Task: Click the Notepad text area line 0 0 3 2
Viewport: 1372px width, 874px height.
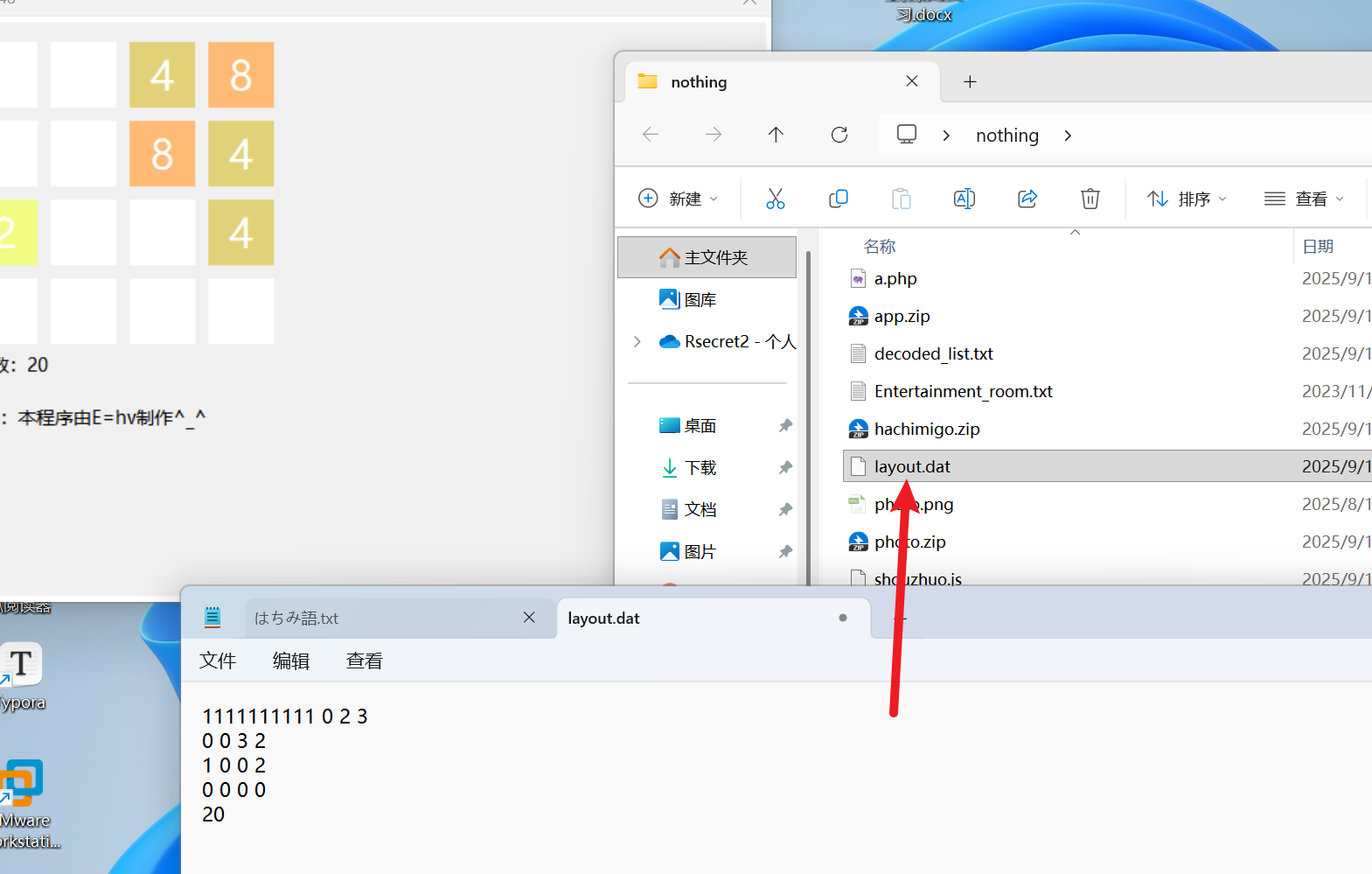Action: pyautogui.click(x=233, y=741)
